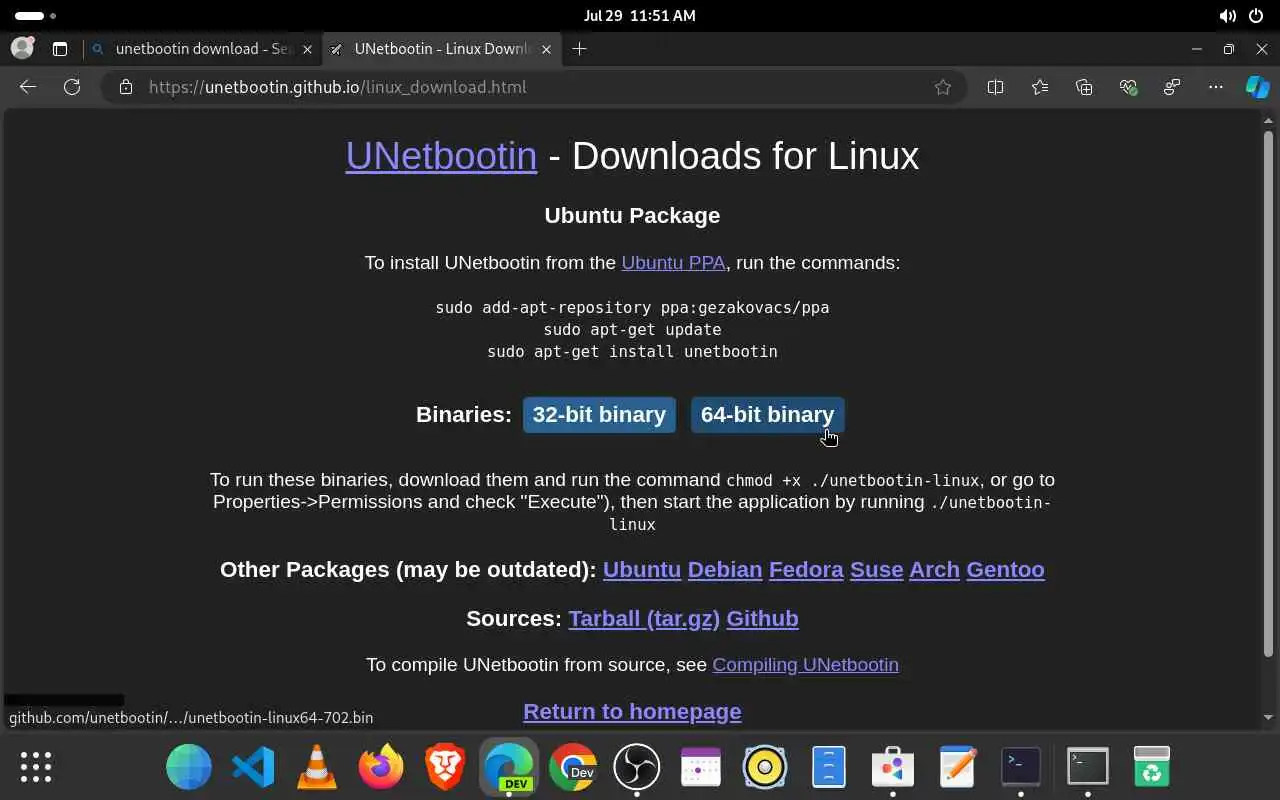Open the Arch package link
Screen dimensions: 1280x800
click(x=934, y=569)
